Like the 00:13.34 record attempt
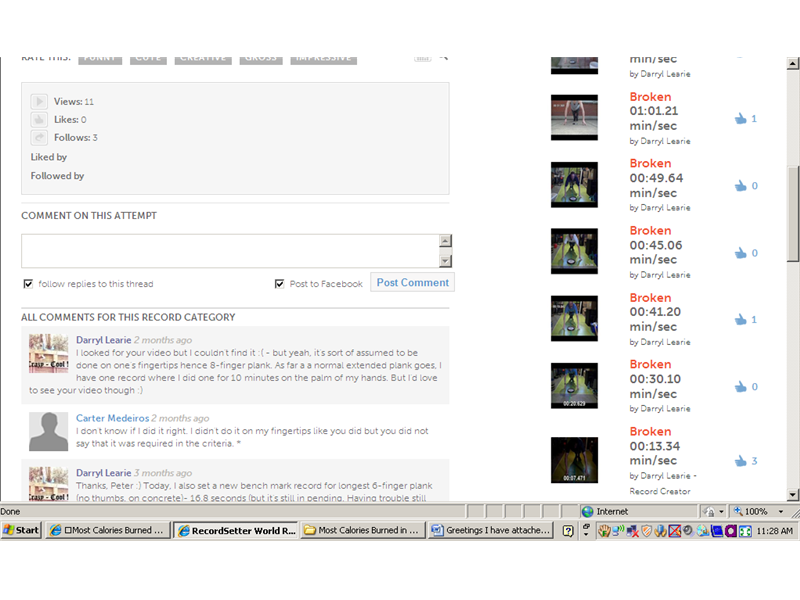 pos(740,461)
